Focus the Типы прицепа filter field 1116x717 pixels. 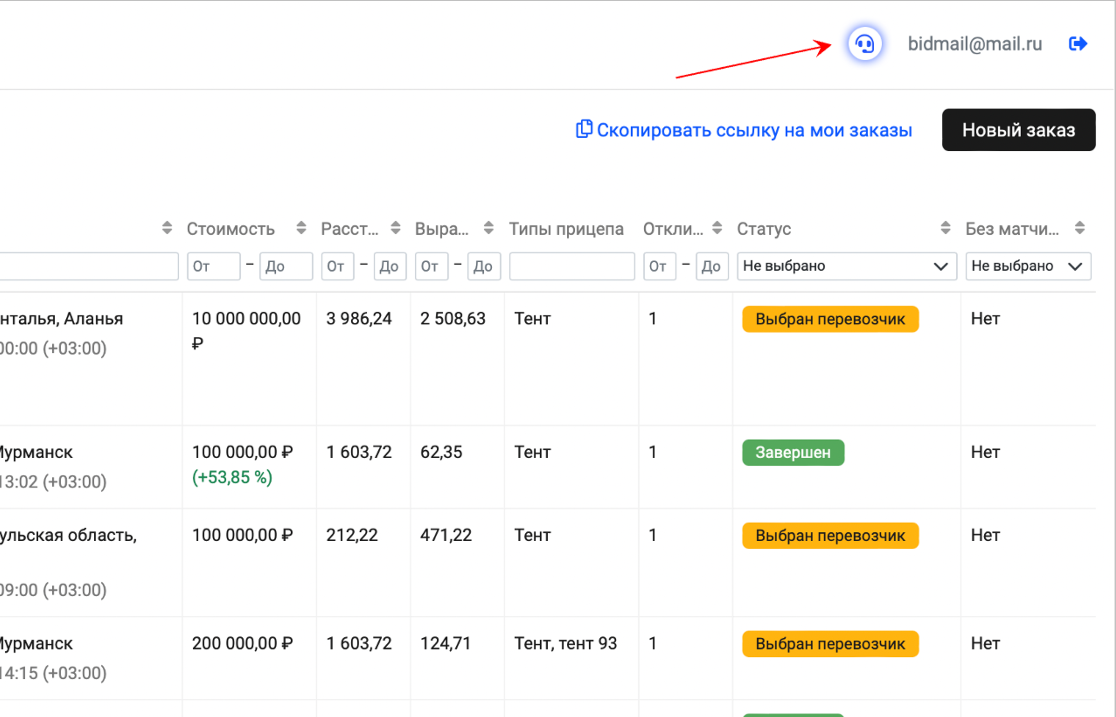(x=572, y=266)
